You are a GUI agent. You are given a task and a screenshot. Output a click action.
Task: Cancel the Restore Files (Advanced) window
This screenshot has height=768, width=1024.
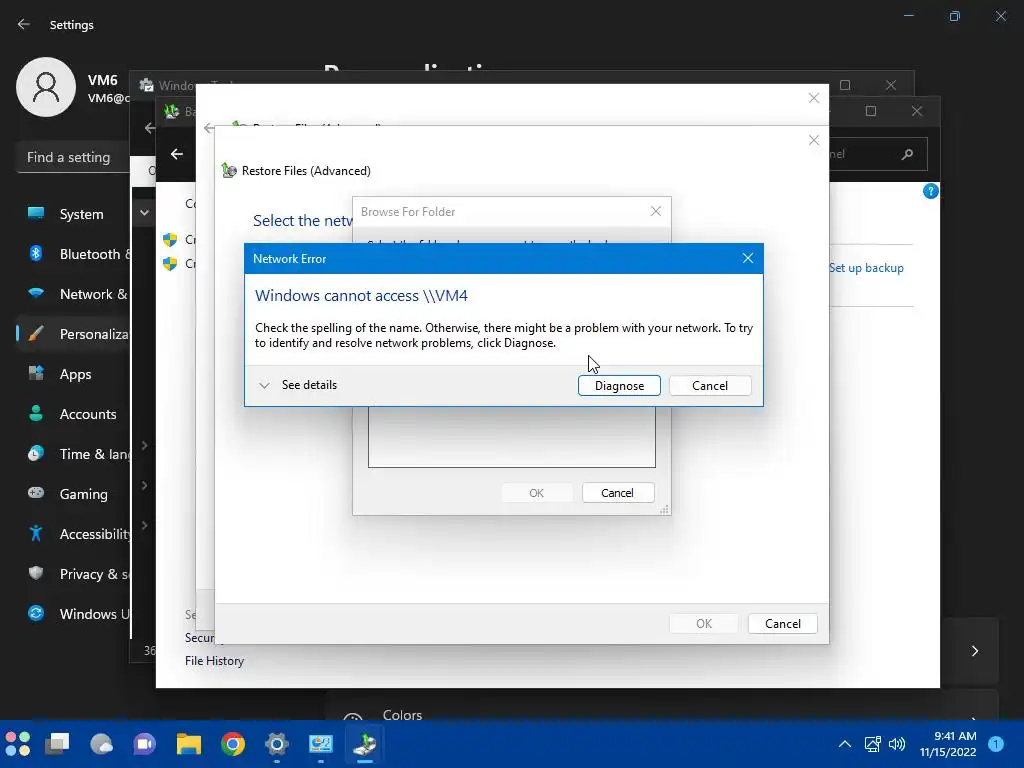coord(782,624)
